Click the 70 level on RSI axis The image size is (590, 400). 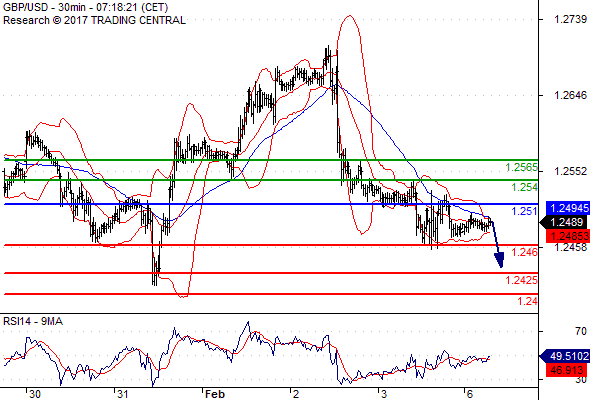pos(581,331)
